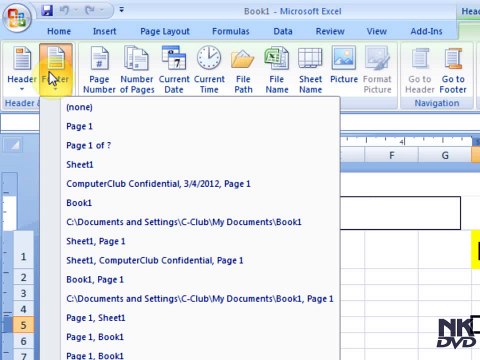480x360 pixels.
Task: Click the Format Picture button
Action: [377, 70]
